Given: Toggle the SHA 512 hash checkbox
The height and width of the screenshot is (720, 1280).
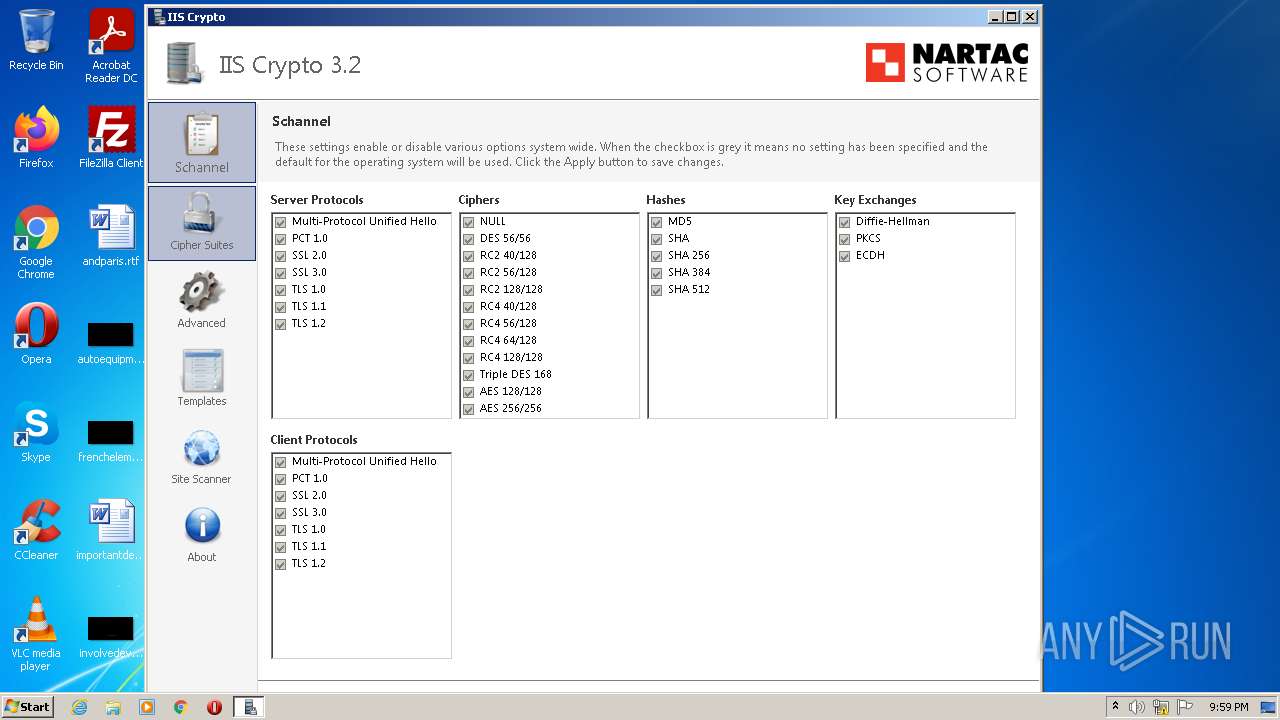Looking at the screenshot, I should pos(656,290).
